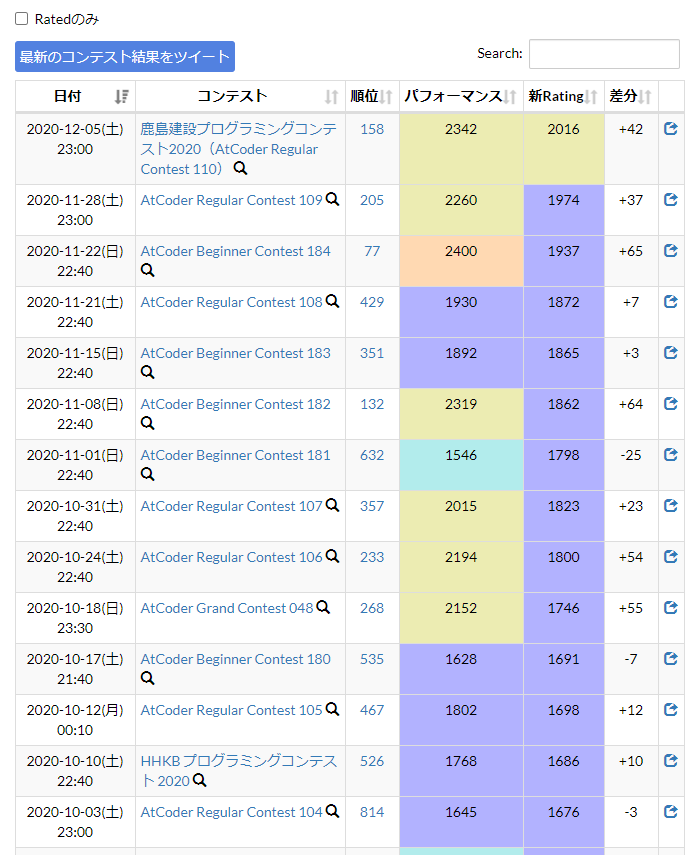Click magnifier icon for Regular Contest 110
Screen dimensions: 697x855
[240, 168]
